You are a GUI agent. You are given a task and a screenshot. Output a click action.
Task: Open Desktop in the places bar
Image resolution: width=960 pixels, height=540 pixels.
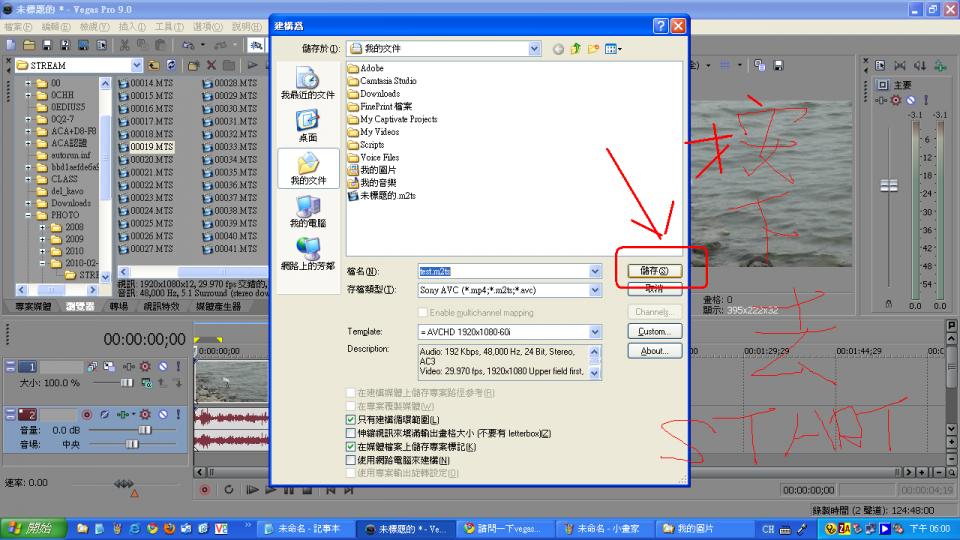pyautogui.click(x=308, y=126)
